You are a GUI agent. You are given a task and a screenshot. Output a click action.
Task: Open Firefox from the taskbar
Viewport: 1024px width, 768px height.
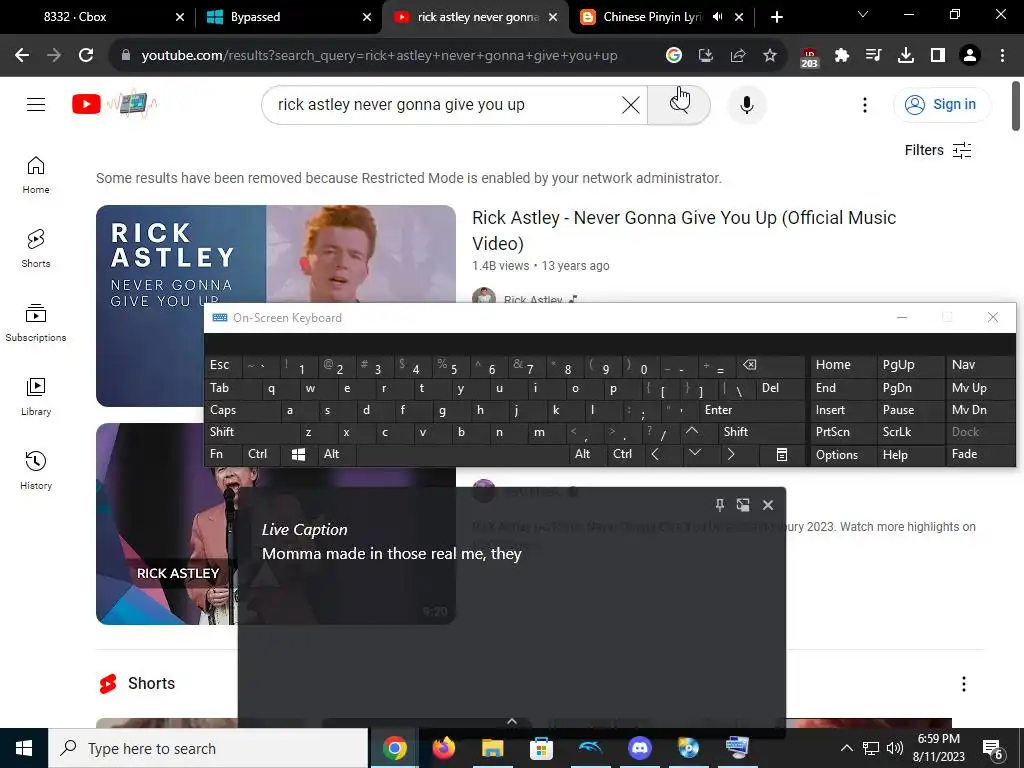click(x=443, y=748)
